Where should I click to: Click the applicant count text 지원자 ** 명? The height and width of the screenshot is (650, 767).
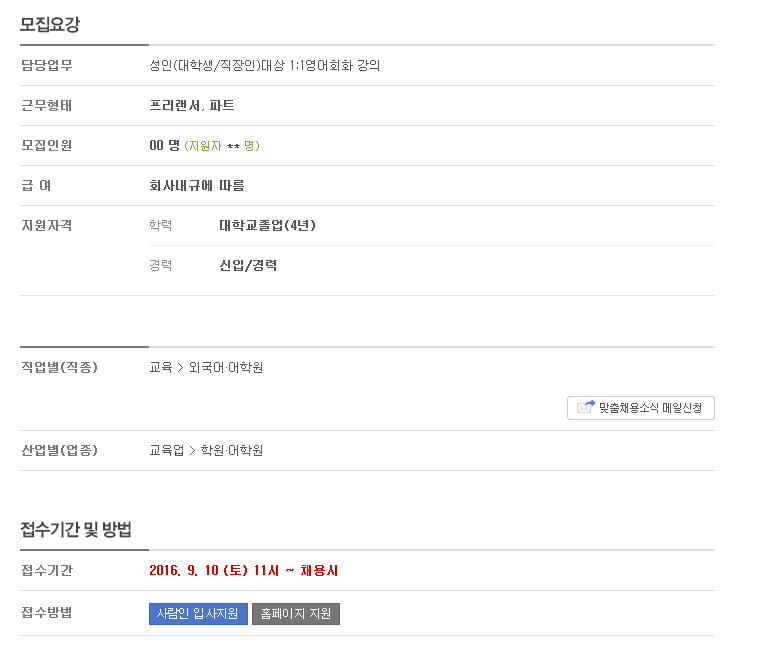[x=222, y=146]
